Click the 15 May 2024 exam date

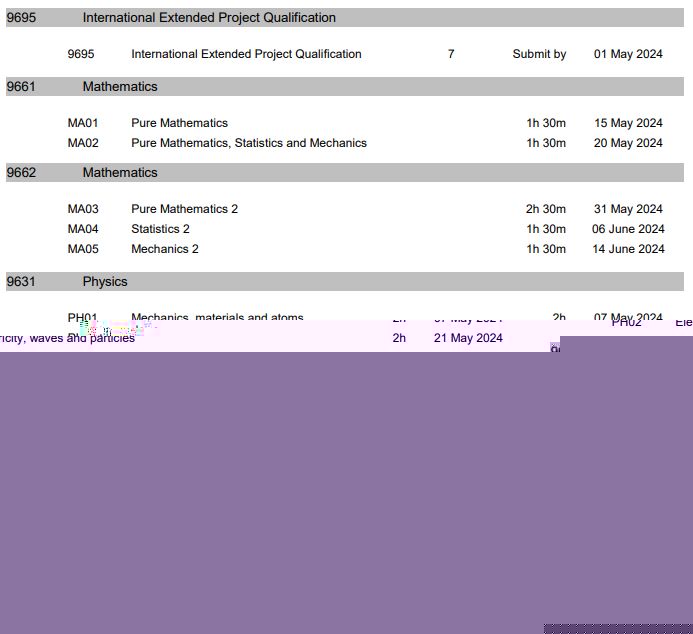click(x=628, y=123)
